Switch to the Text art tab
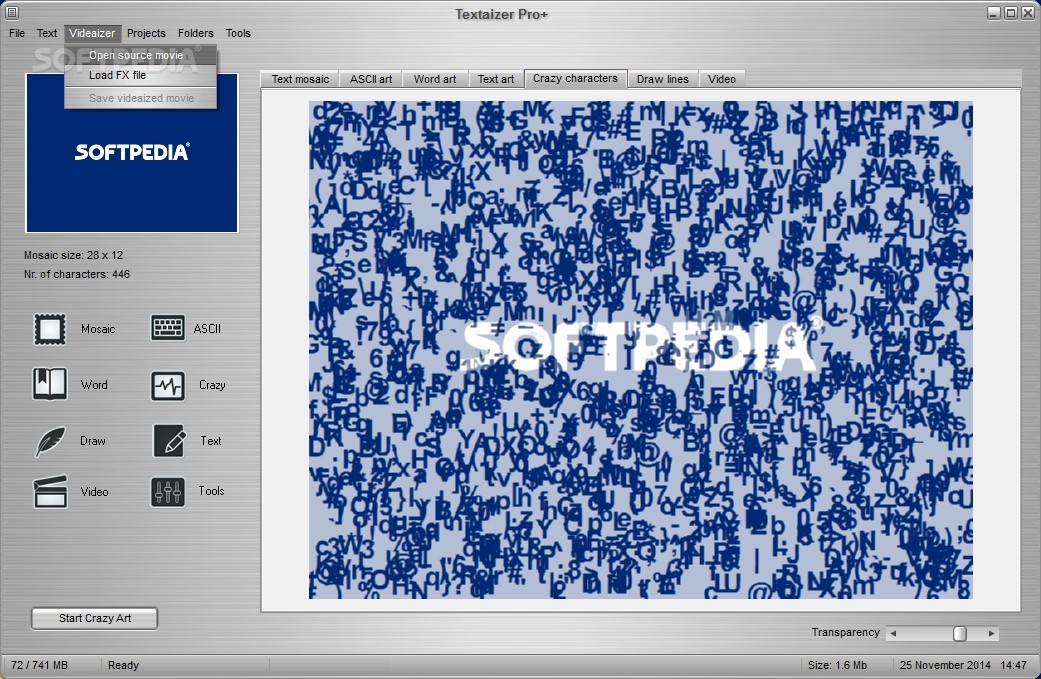 [496, 79]
